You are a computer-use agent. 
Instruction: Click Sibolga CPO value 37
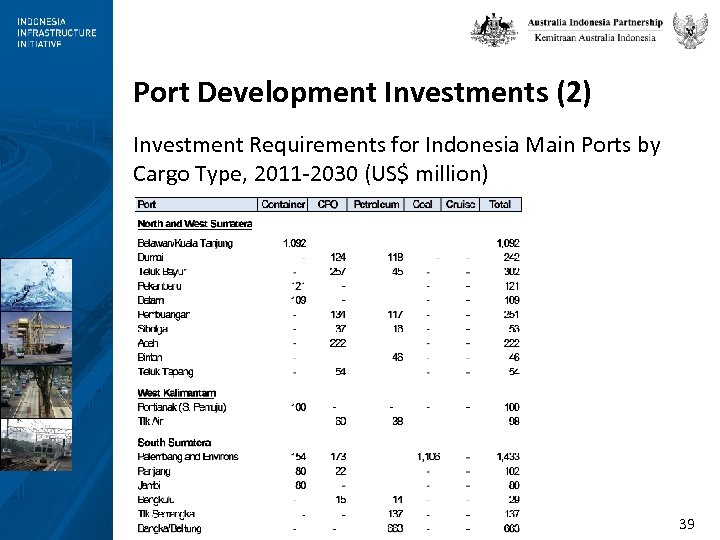[x=340, y=329]
